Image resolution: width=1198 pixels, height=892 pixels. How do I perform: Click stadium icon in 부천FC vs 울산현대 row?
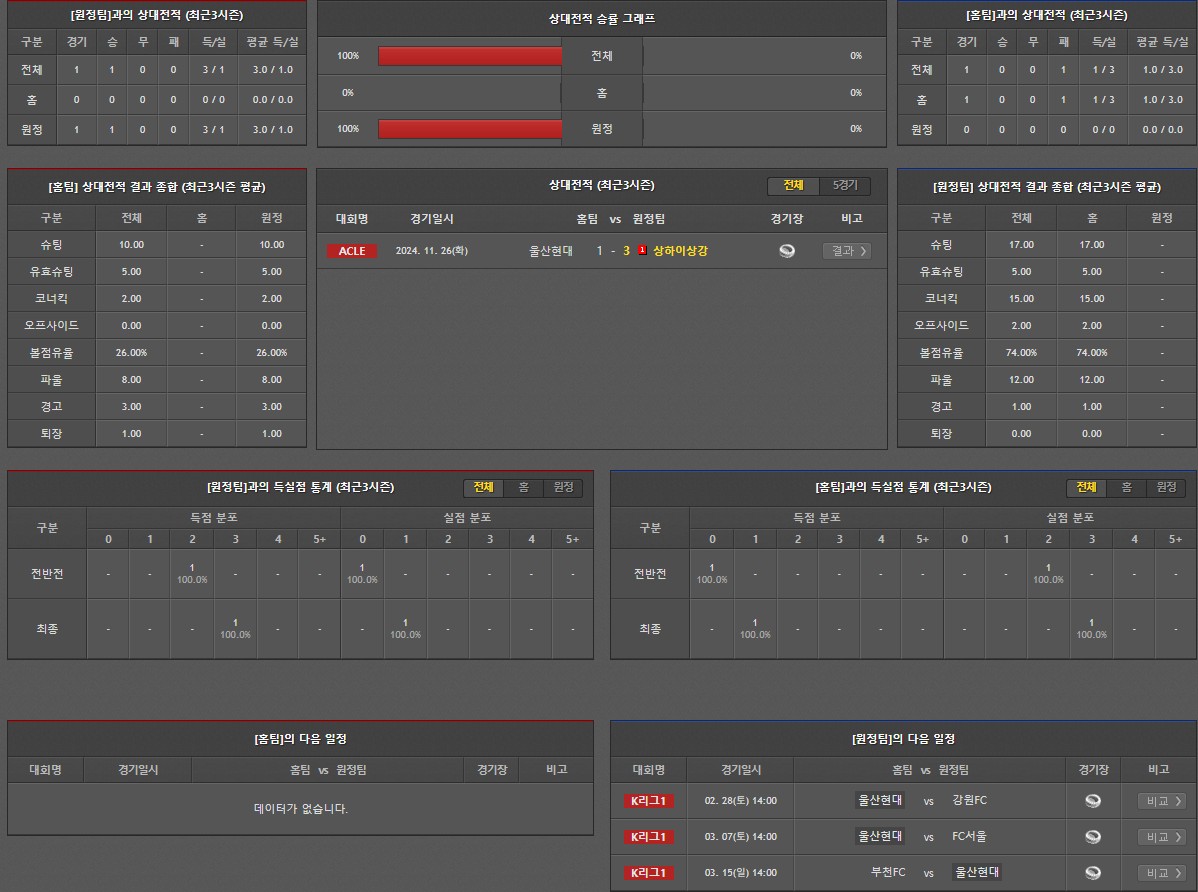pos(1093,873)
